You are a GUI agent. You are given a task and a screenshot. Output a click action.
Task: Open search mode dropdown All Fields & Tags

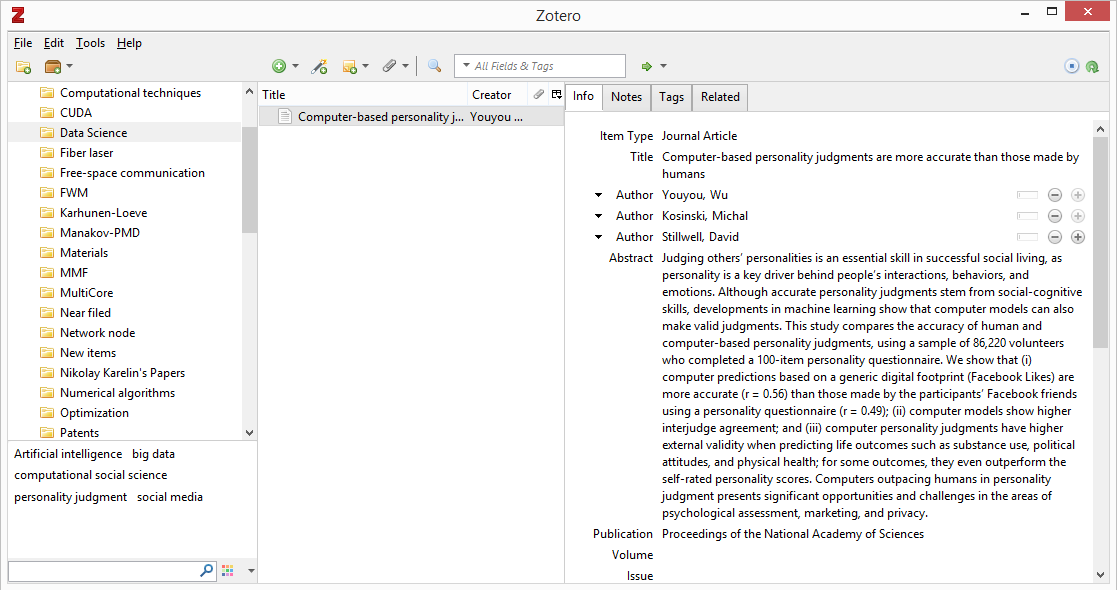467,66
